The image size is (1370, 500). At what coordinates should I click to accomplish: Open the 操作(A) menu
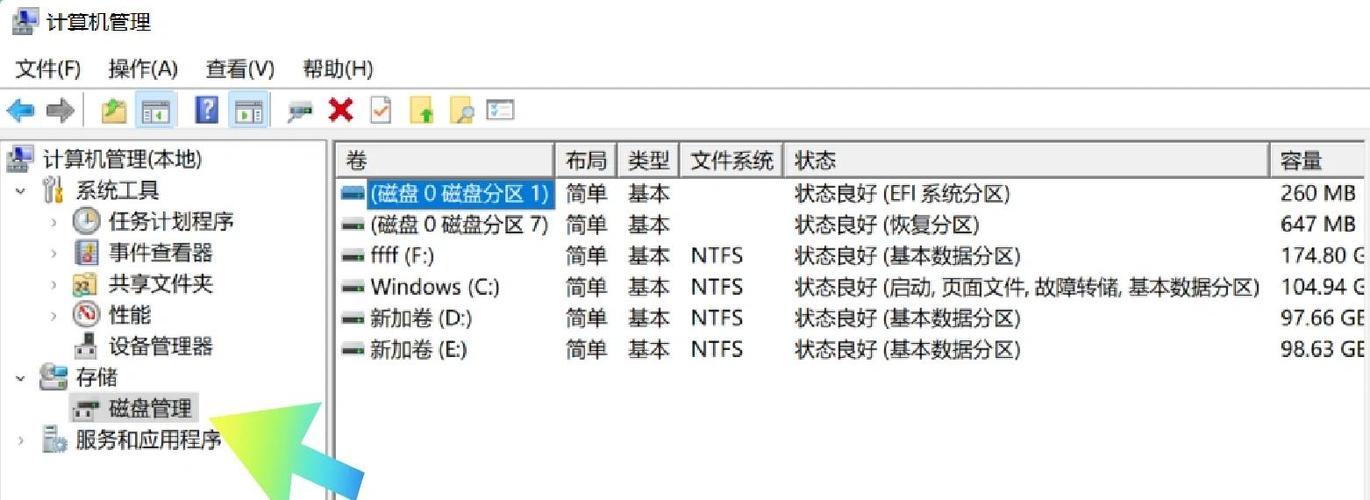click(x=143, y=69)
